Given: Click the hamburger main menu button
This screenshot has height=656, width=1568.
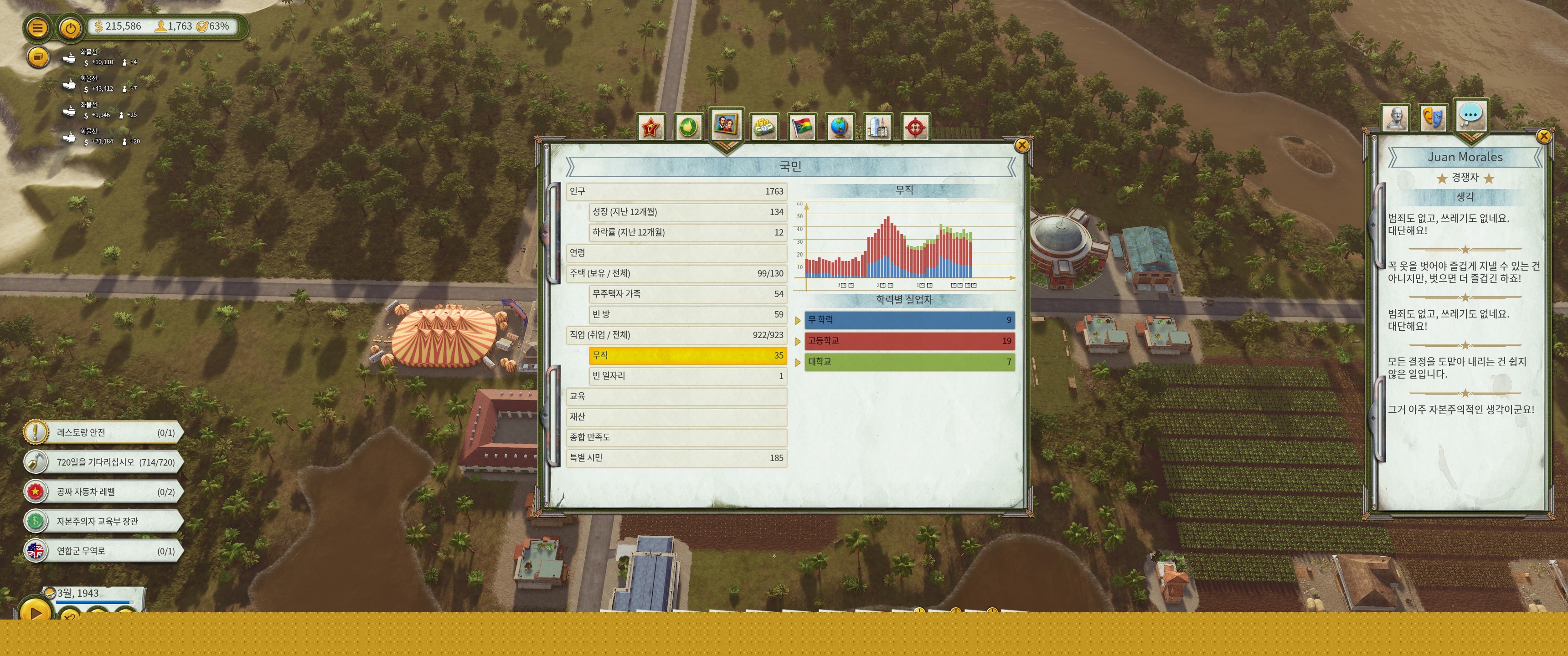Looking at the screenshot, I should click(37, 28).
